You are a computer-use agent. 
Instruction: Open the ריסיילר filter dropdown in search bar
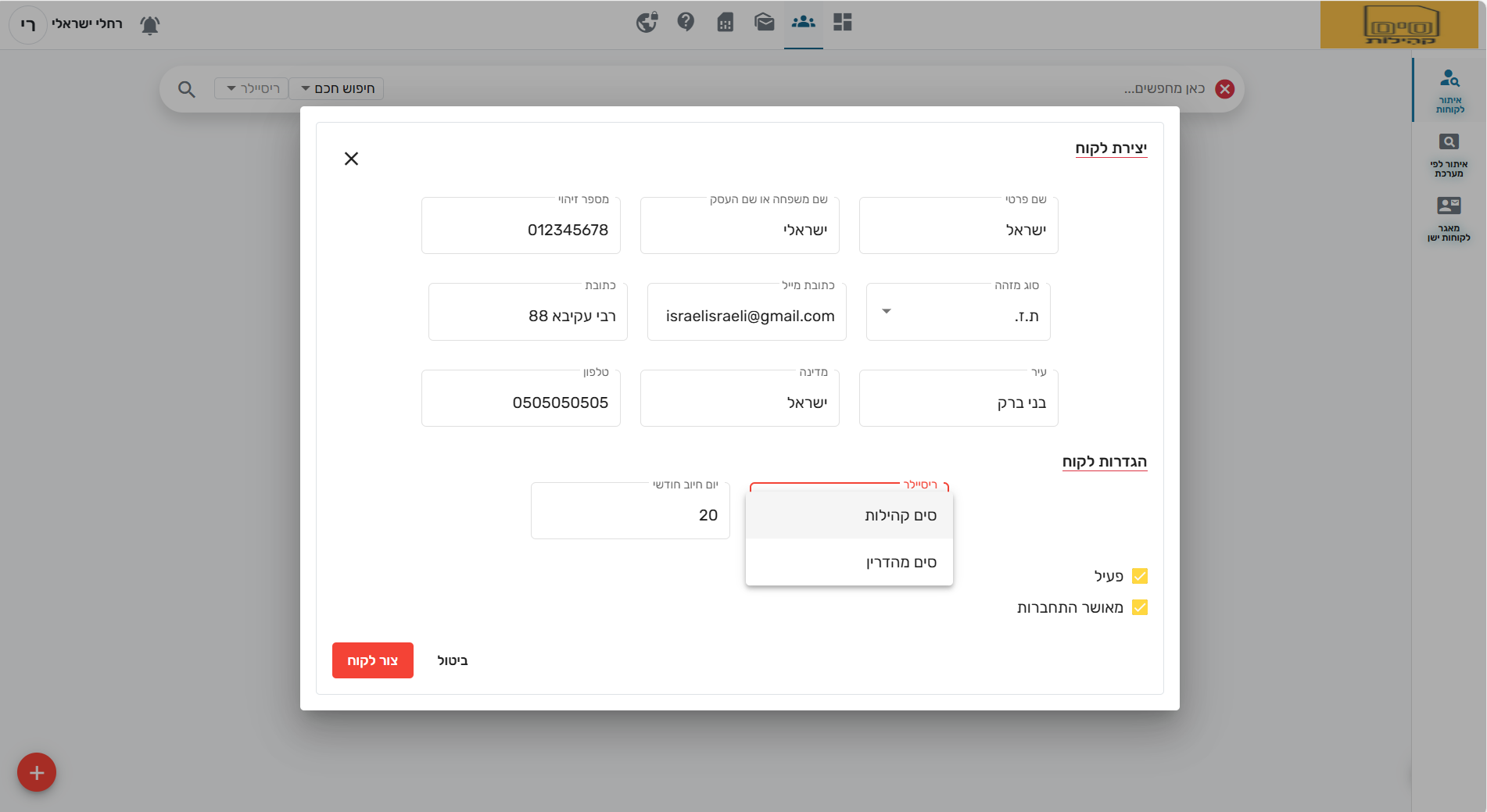(x=252, y=88)
